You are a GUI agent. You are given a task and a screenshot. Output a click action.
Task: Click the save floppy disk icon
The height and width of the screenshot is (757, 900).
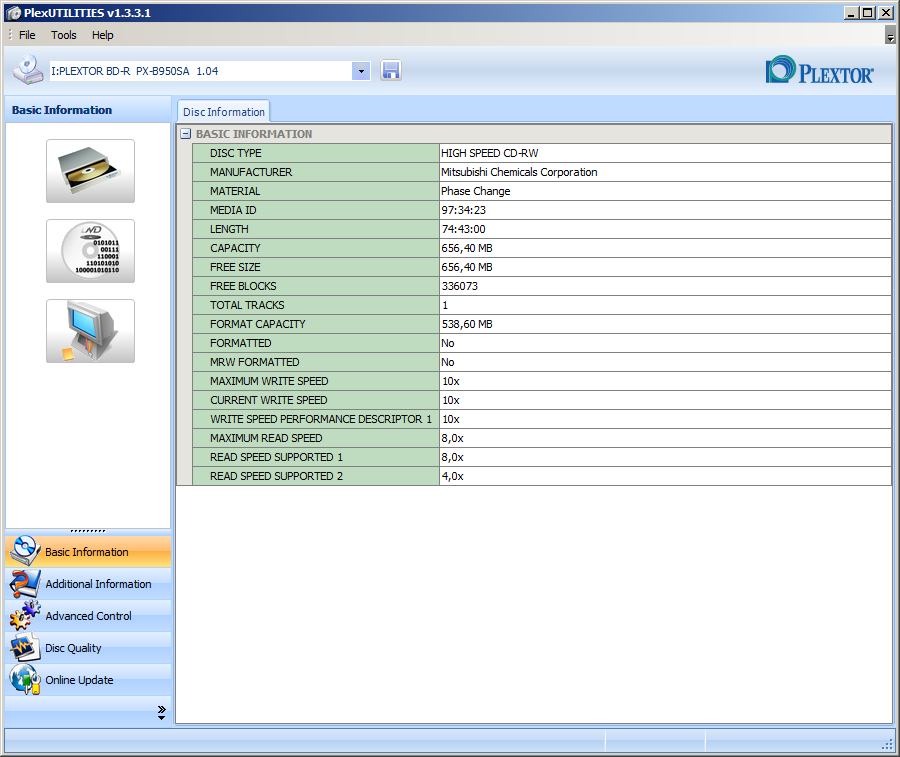coord(390,71)
